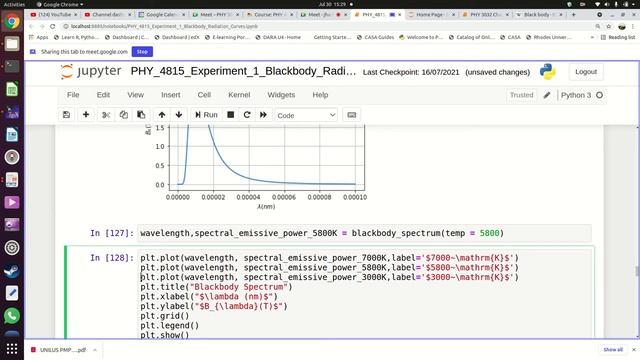Save notebook with the floppy disk icon
The height and width of the screenshot is (360, 640).
tap(67, 115)
